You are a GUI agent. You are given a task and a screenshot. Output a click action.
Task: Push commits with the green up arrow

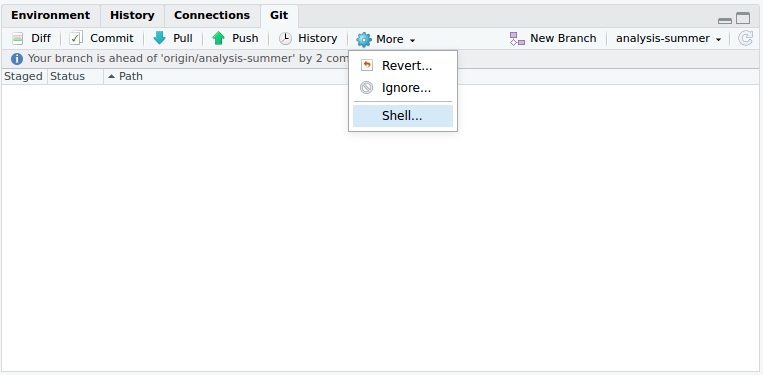(218, 38)
